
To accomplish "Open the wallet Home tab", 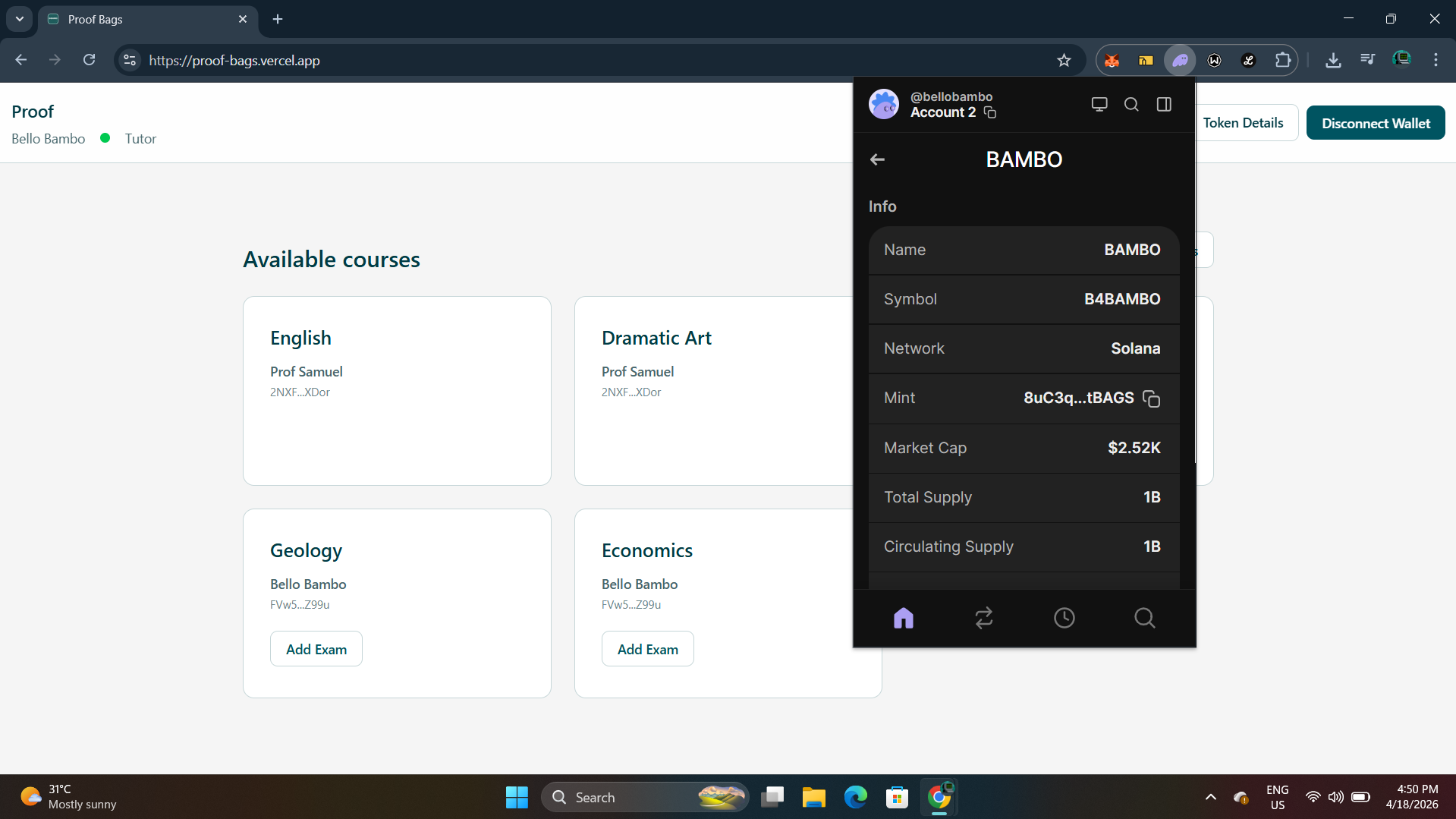I will click(904, 618).
